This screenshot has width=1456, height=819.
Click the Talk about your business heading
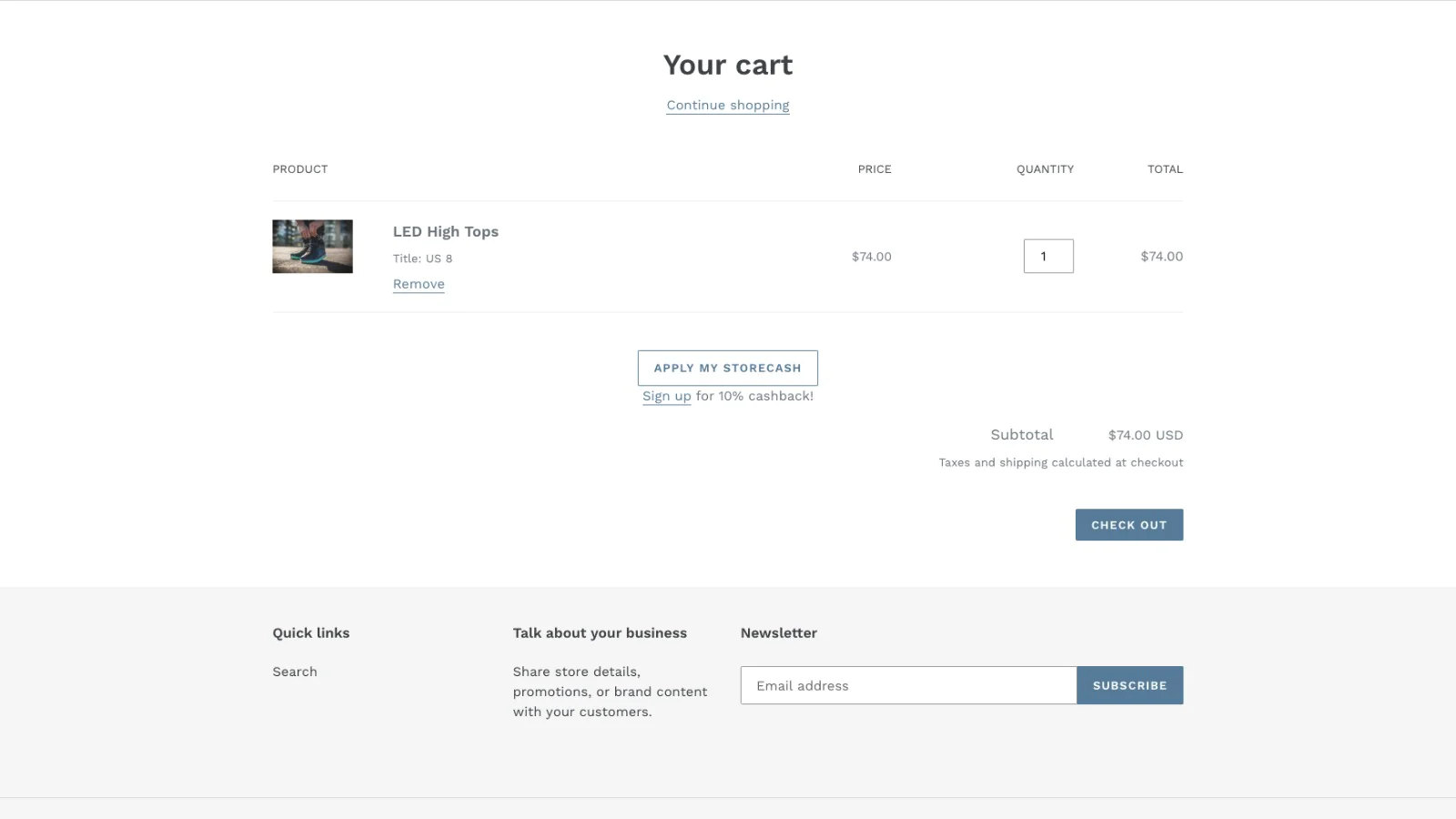click(x=600, y=633)
